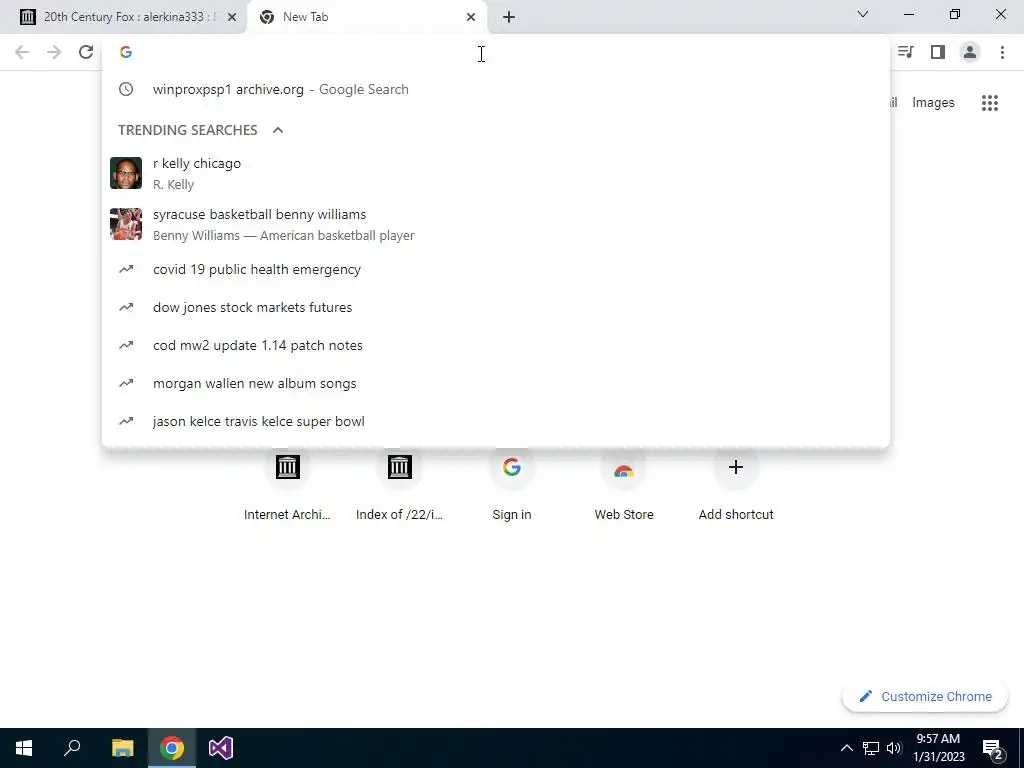Image resolution: width=1024 pixels, height=768 pixels.
Task: Open the Windows Start menu
Action: tap(24, 748)
